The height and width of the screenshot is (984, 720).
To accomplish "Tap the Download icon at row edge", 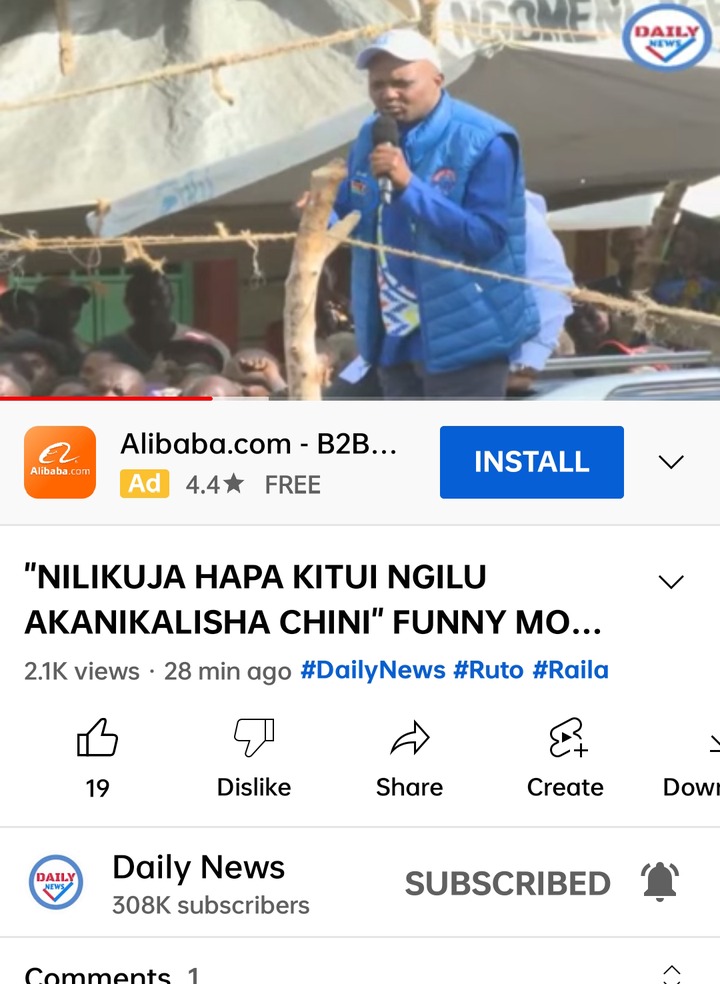I will [714, 739].
